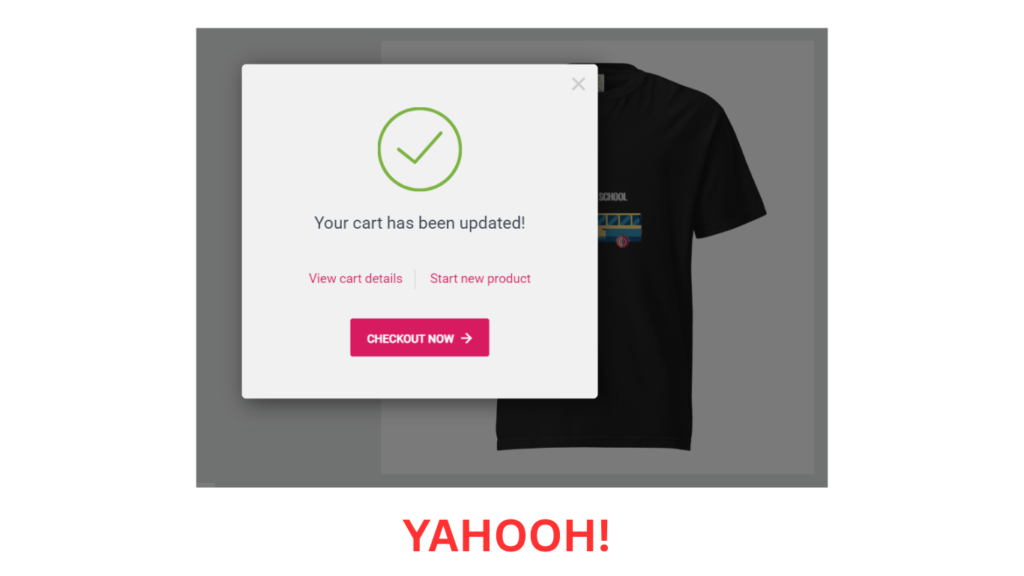The width and height of the screenshot is (1024, 576).
Task: Click "Your cart has been updated!" message
Action: (419, 223)
